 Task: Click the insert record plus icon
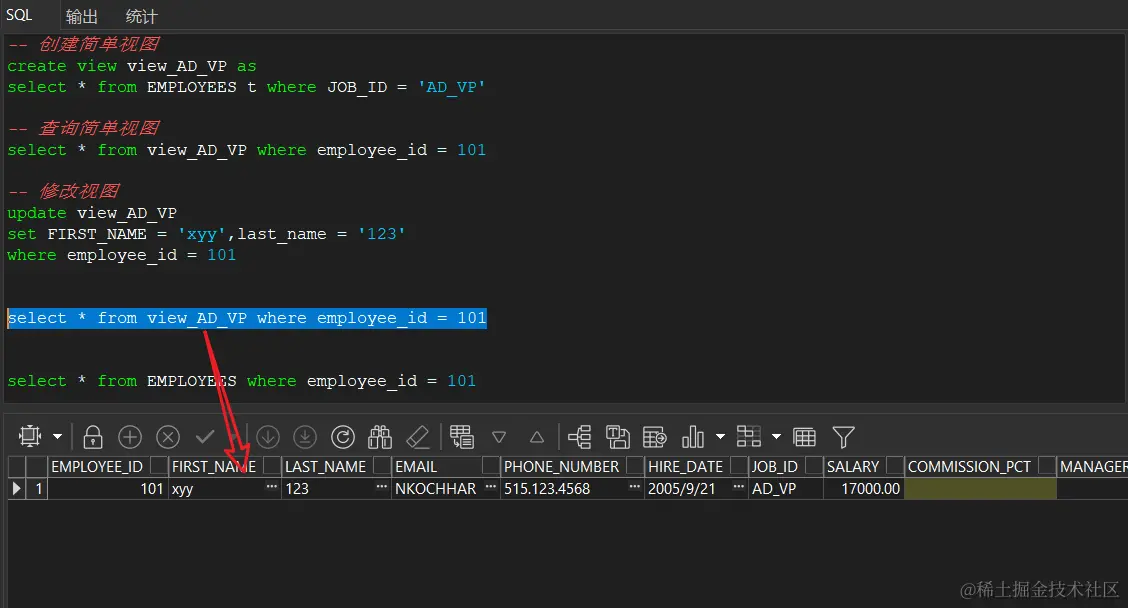(130, 437)
